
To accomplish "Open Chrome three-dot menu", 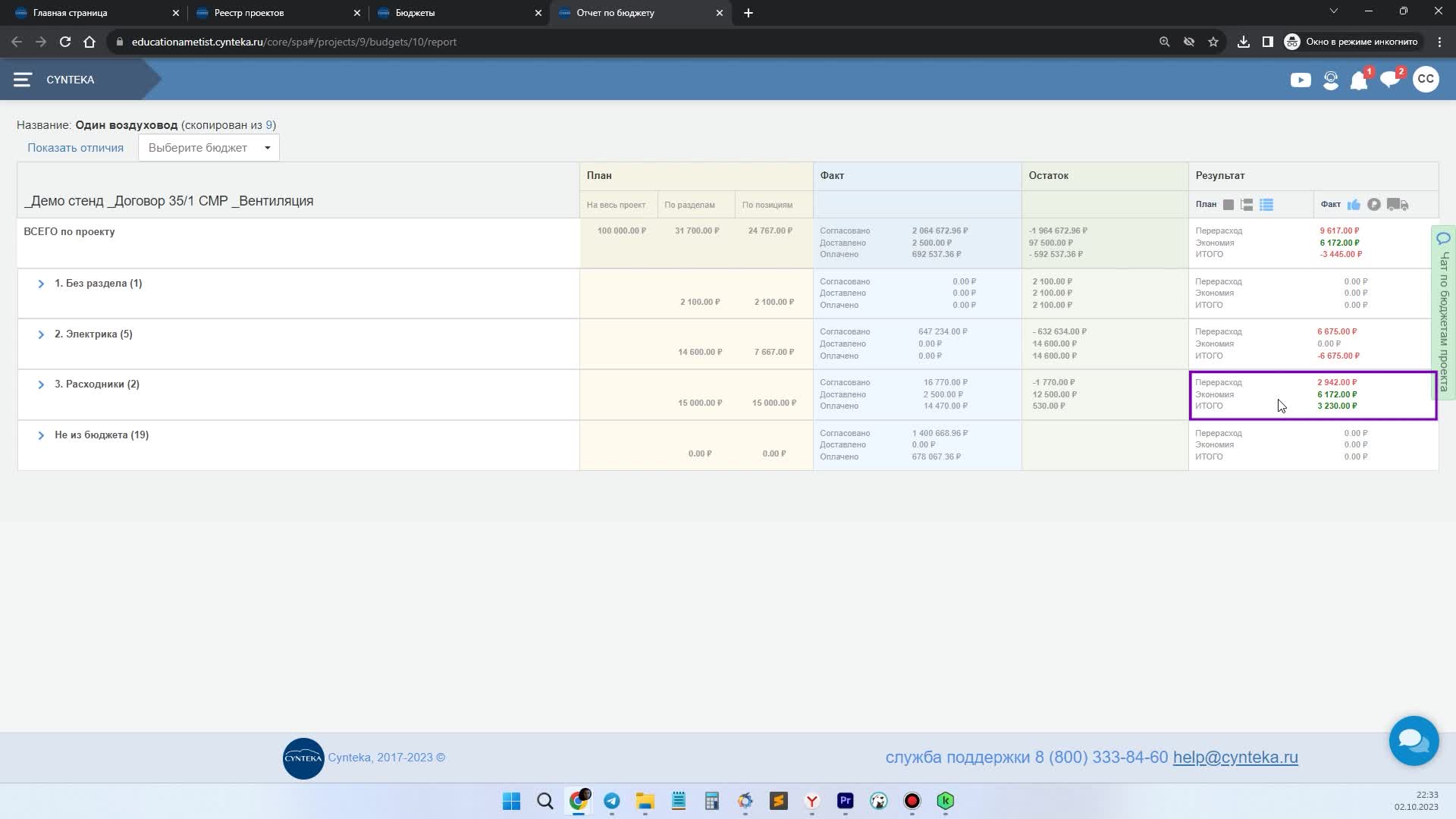I will tap(1439, 42).
